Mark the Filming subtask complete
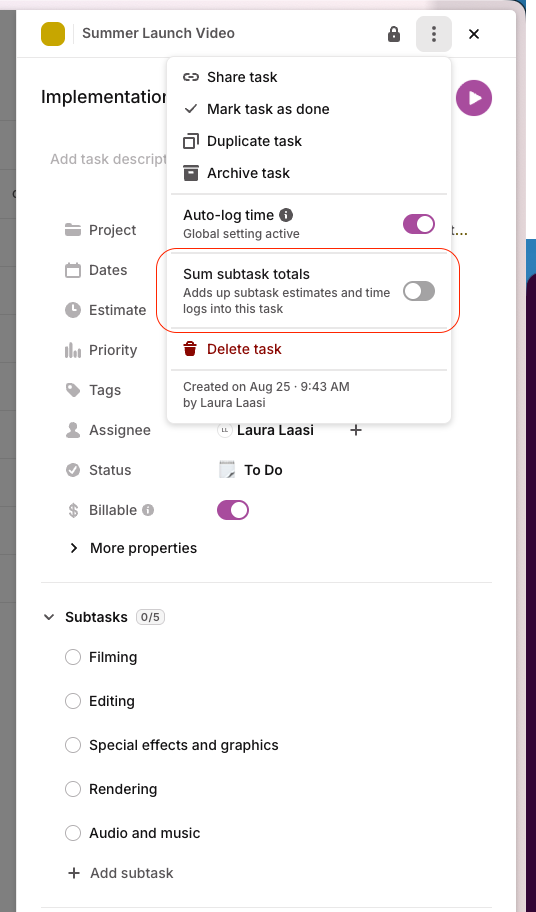This screenshot has height=912, width=536. 73,657
